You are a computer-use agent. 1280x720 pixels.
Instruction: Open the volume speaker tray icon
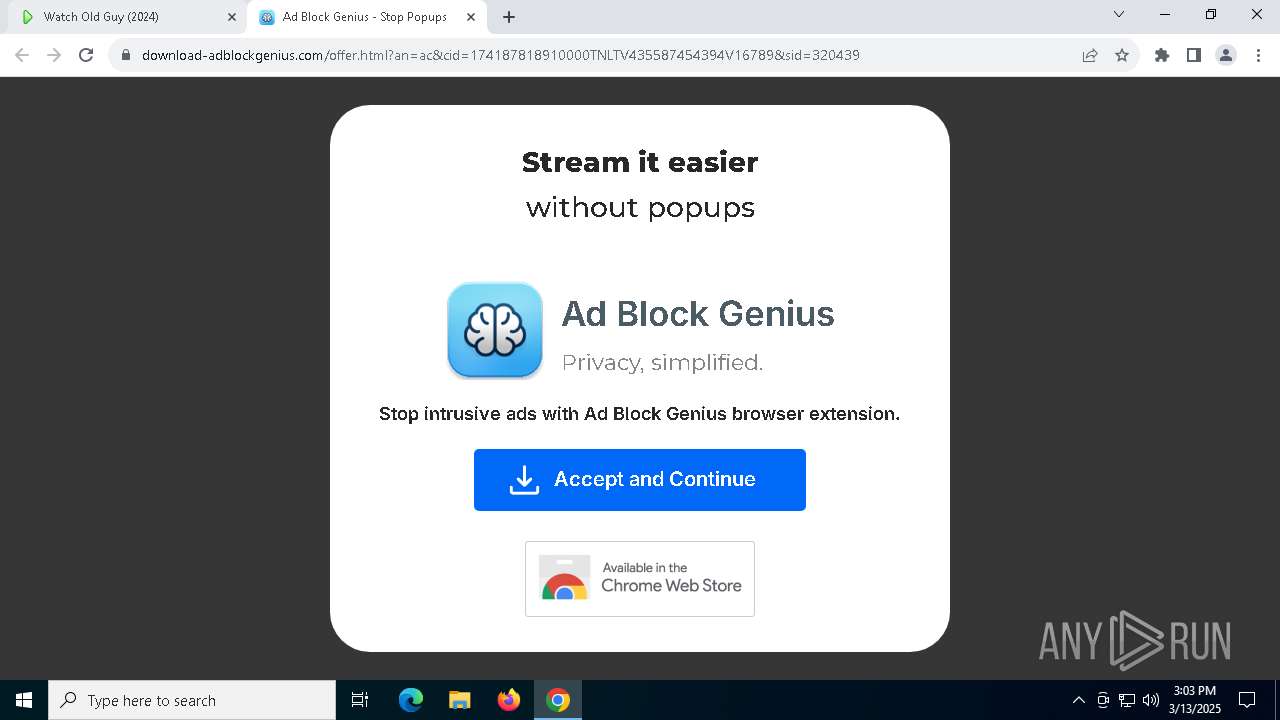1151,700
